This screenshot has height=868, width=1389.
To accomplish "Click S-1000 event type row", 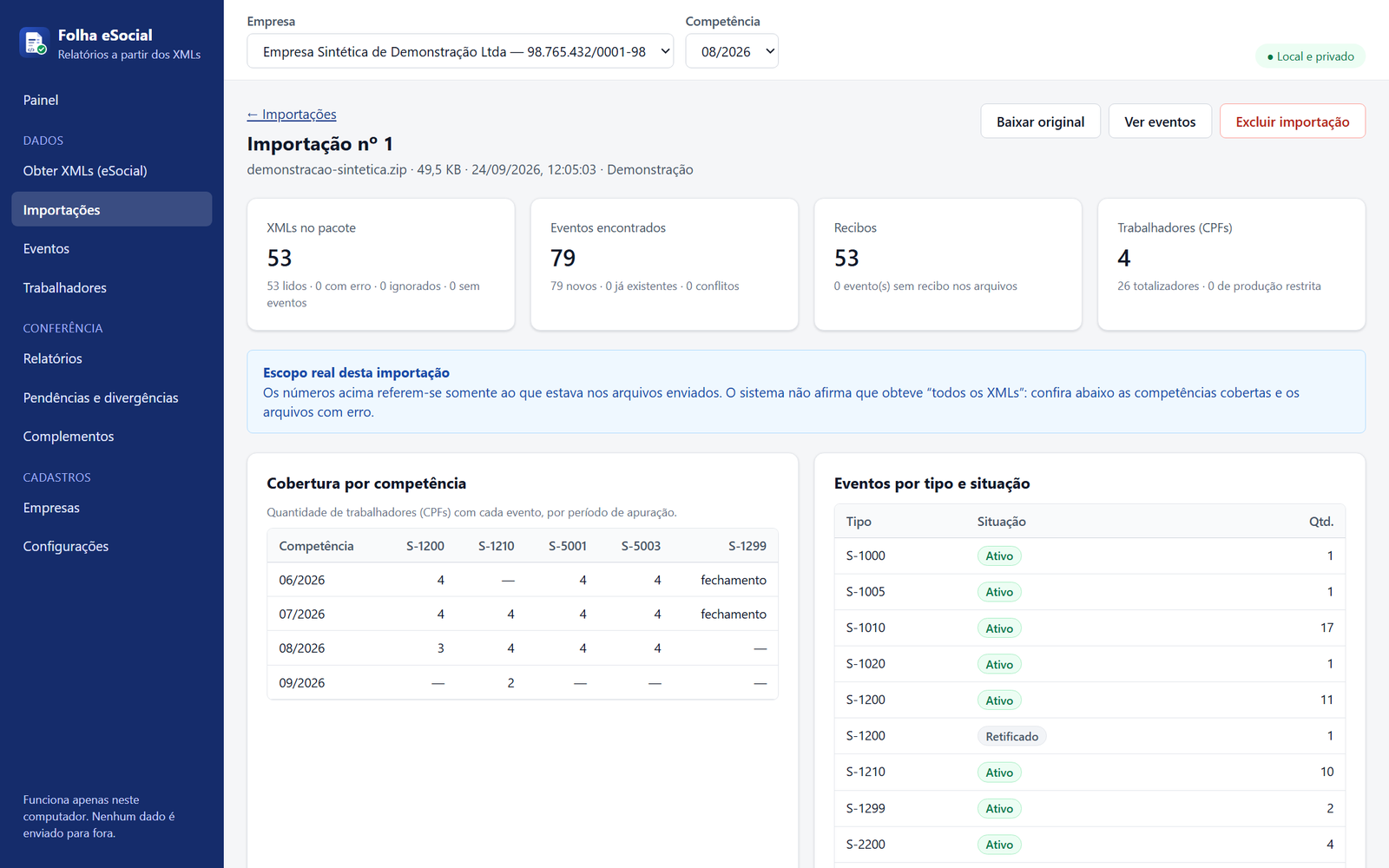I will pyautogui.click(x=1089, y=556).
